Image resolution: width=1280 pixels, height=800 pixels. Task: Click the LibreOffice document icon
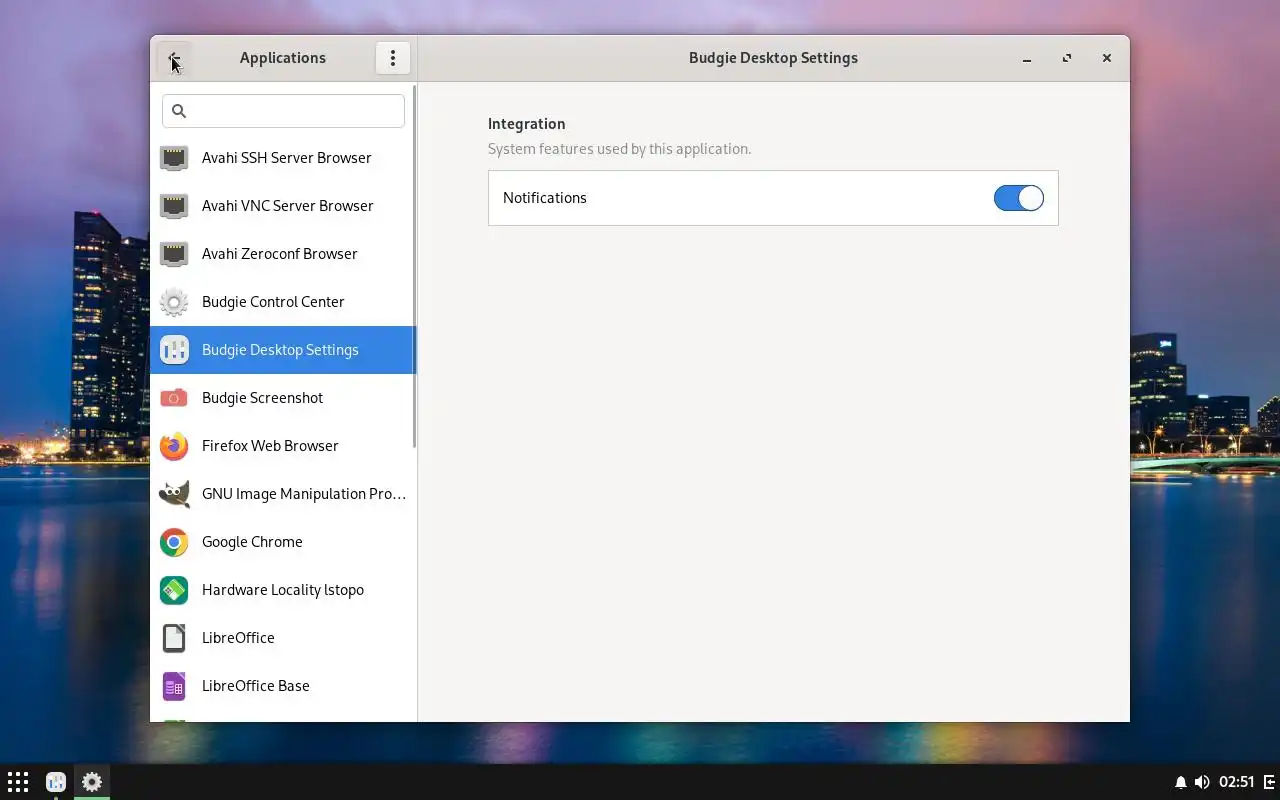click(174, 638)
